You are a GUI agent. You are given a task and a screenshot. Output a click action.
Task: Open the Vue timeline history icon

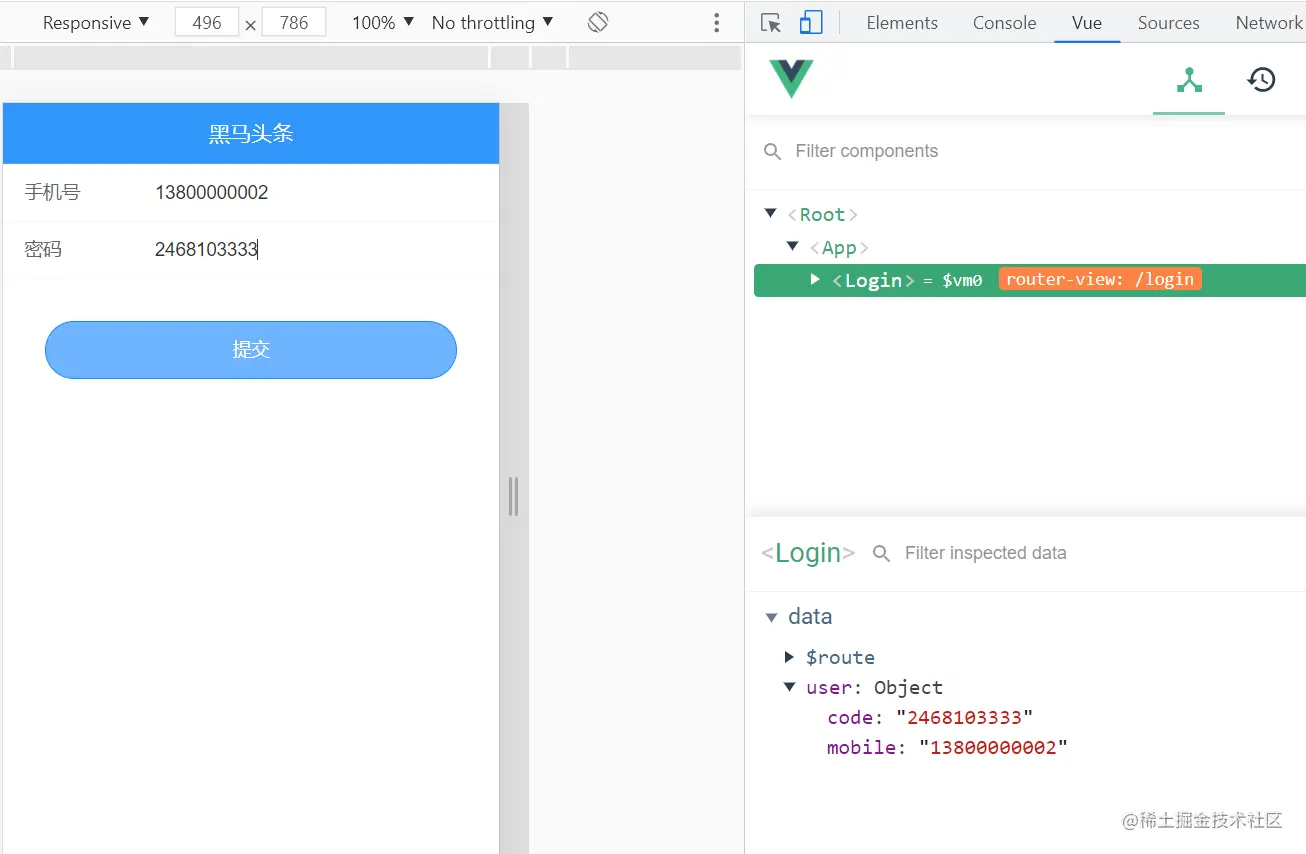coord(1262,80)
